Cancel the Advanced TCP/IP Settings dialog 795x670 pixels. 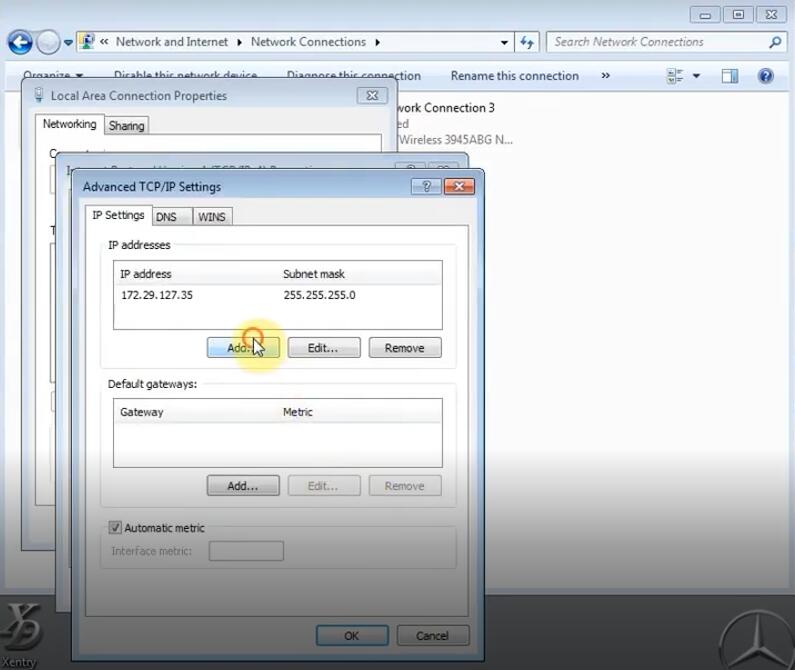[432, 636]
